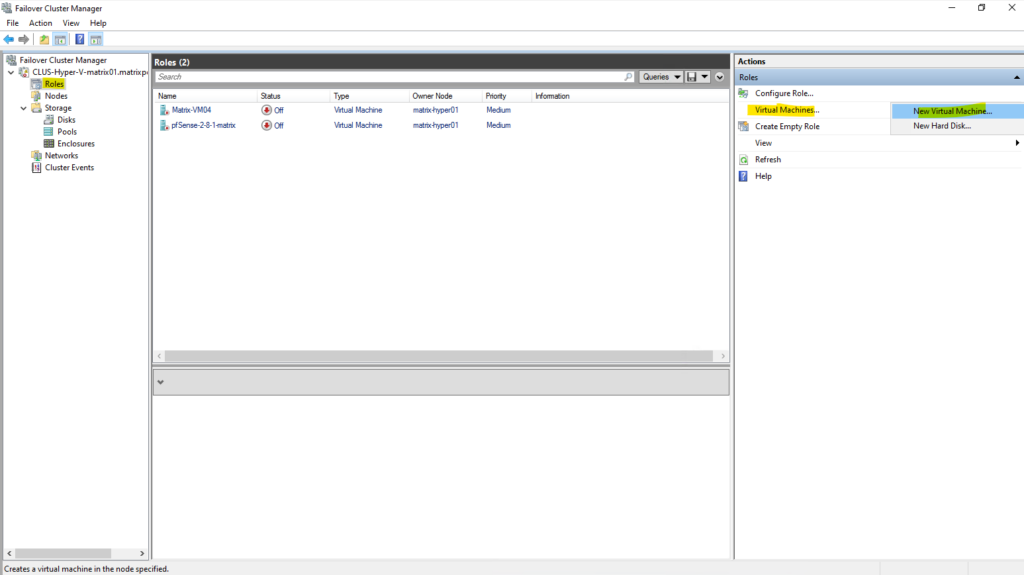
Task: Click the Forward arrow toolbar icon
Action: coord(23,40)
